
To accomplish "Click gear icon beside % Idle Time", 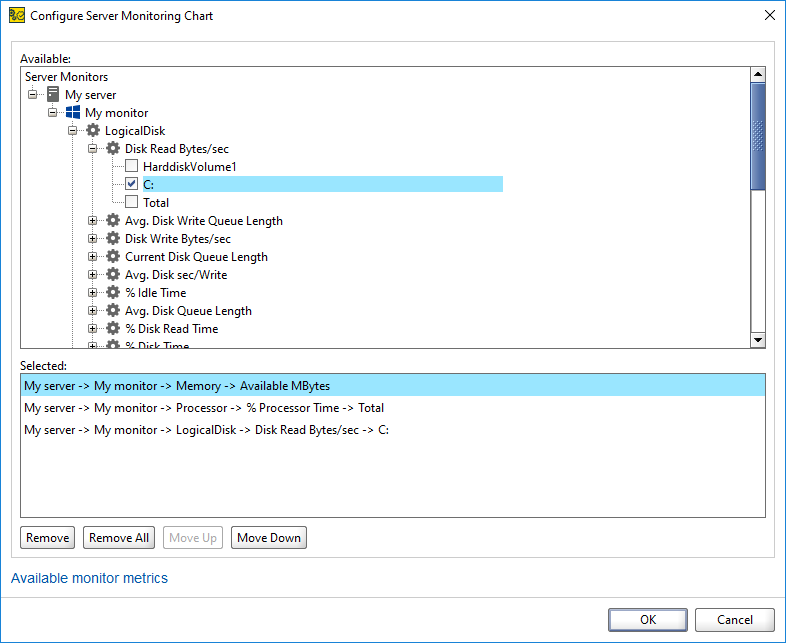I will [x=113, y=293].
